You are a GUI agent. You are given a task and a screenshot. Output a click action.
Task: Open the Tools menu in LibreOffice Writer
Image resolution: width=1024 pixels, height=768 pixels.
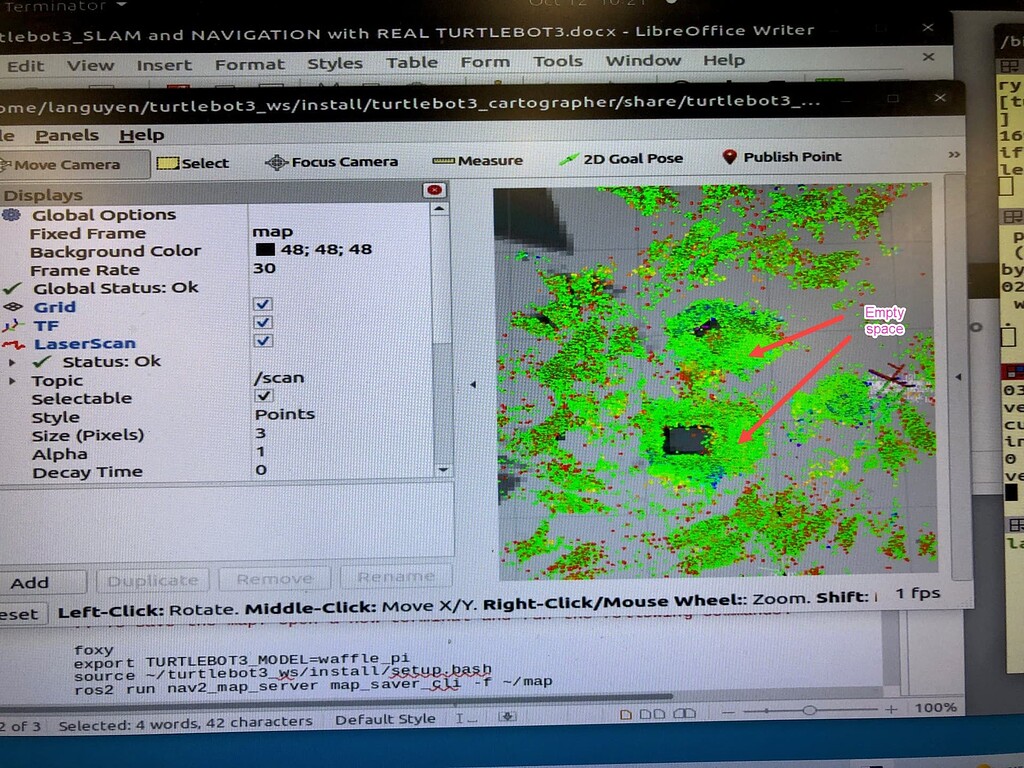coord(557,61)
